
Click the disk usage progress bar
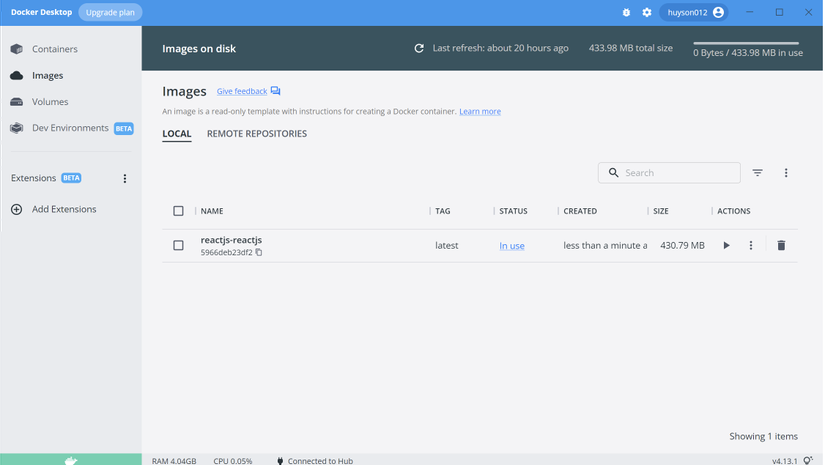[x=746, y=43]
